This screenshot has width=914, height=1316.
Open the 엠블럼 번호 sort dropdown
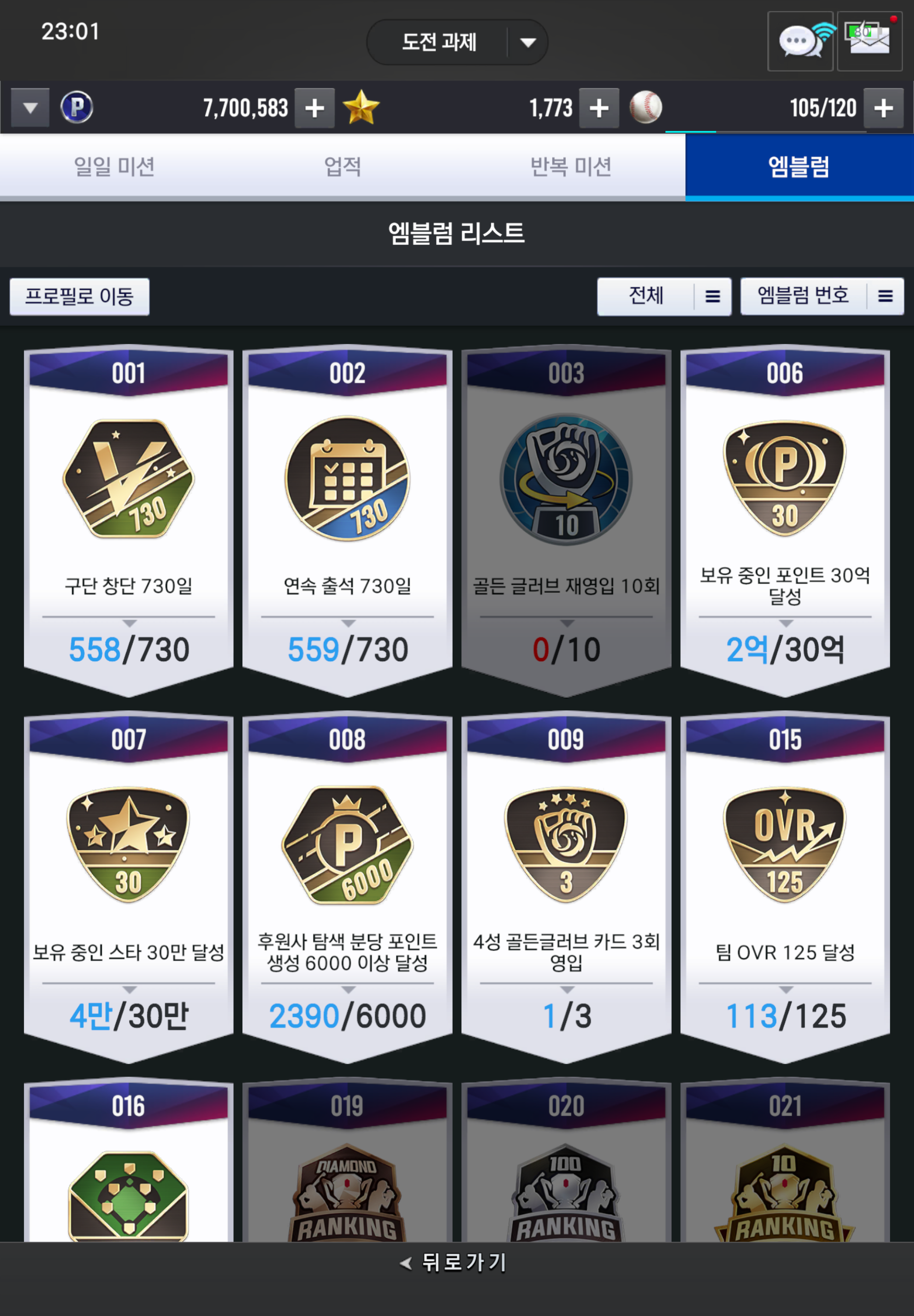coord(822,296)
